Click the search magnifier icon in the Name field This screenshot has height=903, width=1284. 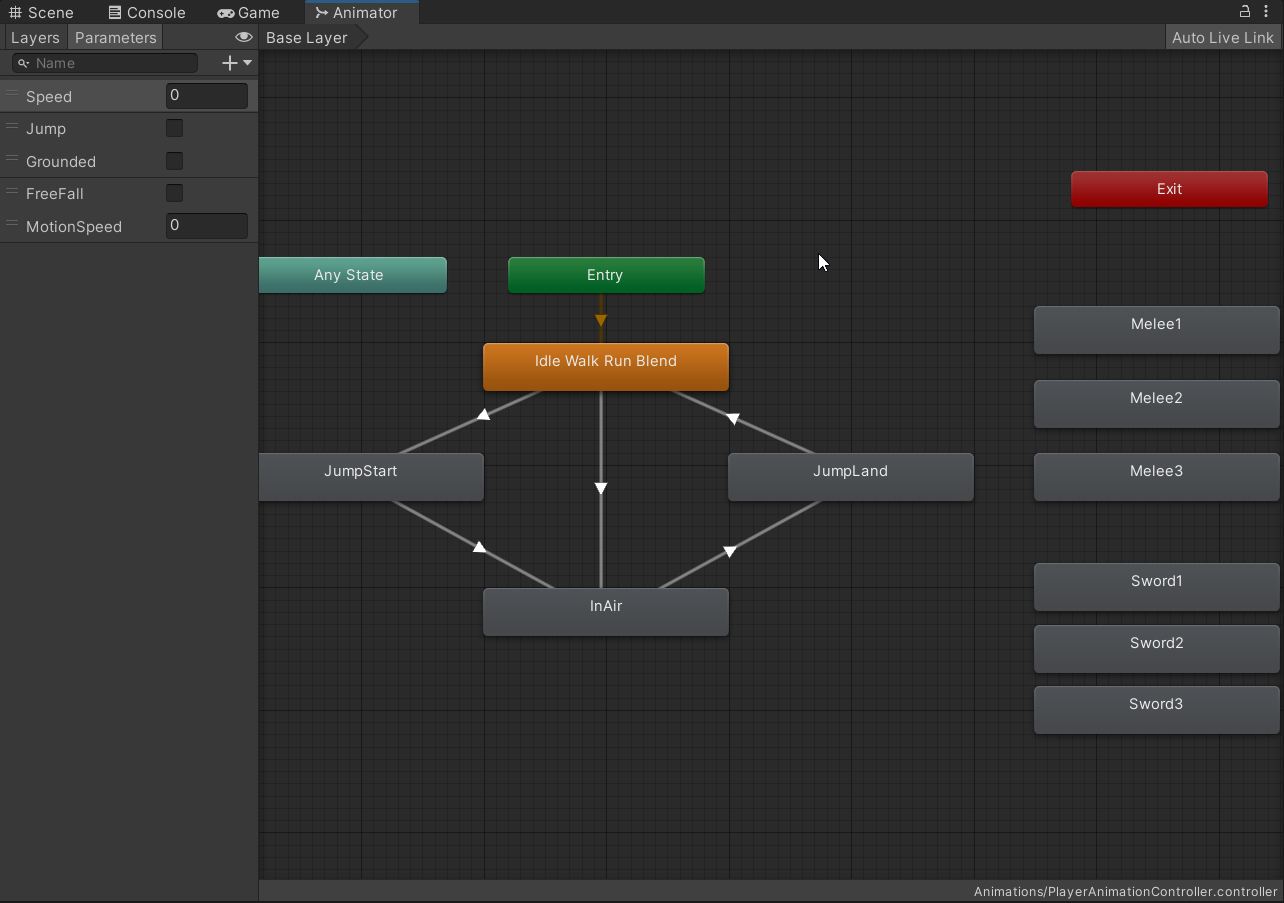click(x=24, y=63)
